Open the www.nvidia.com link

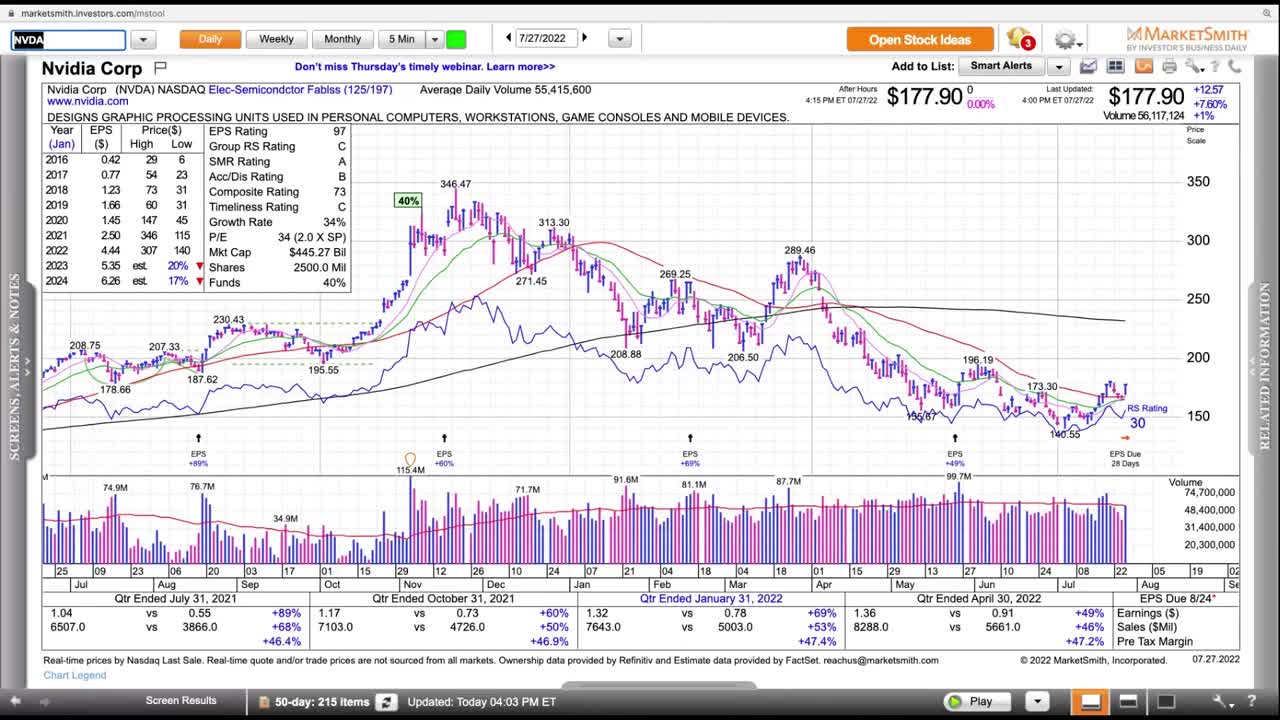point(87,101)
